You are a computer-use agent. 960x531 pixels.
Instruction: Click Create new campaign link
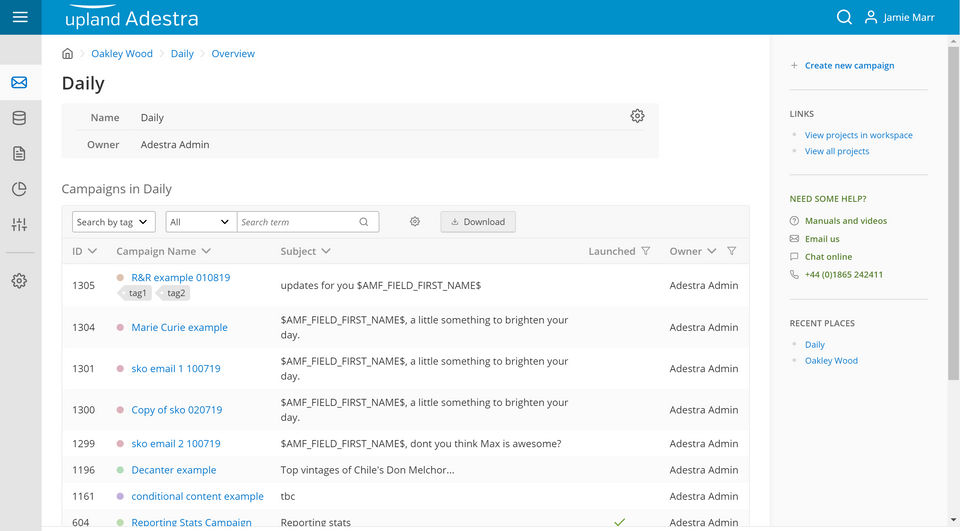point(849,66)
